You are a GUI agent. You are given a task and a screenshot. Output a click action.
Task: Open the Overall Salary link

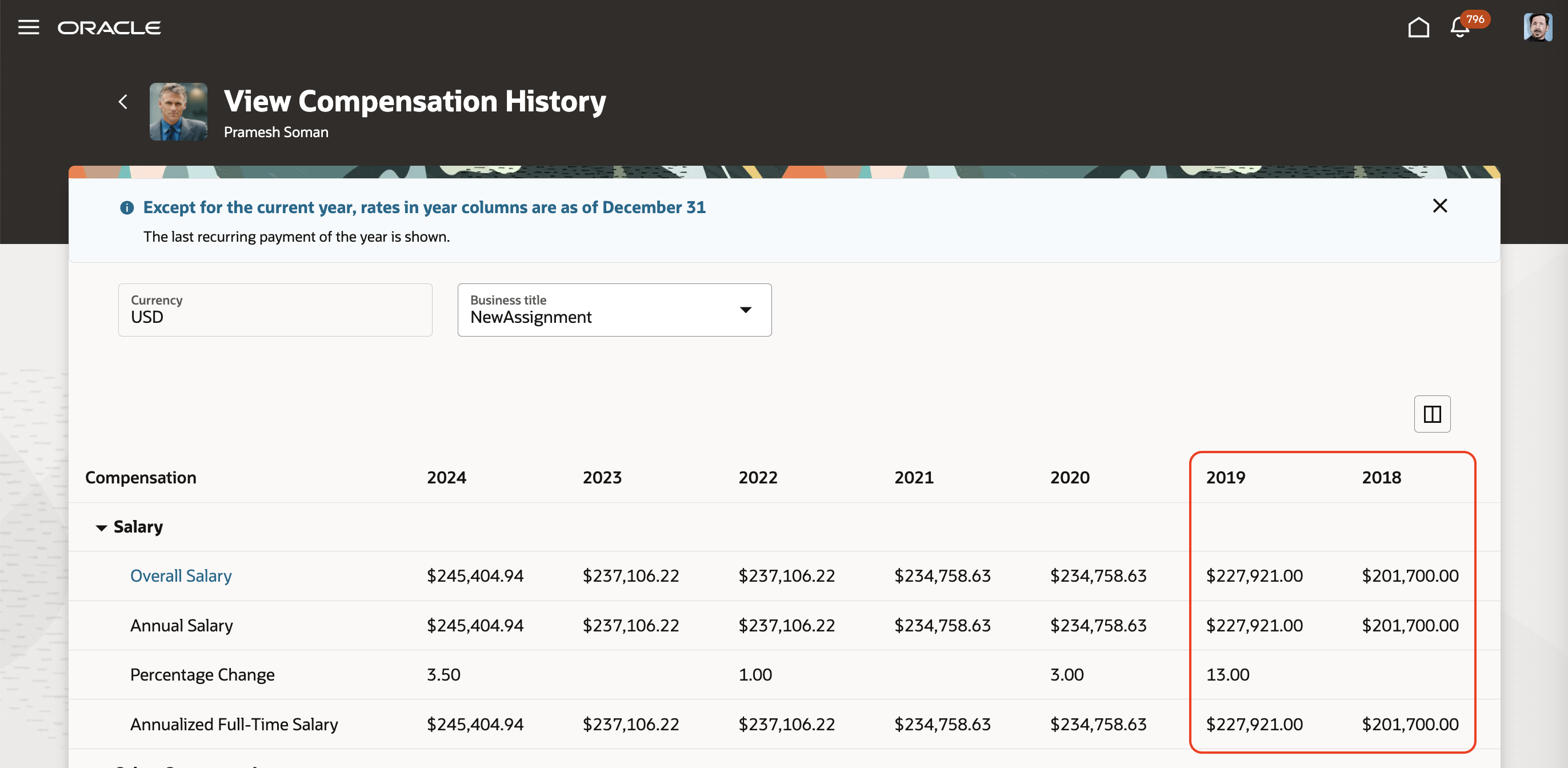(181, 575)
